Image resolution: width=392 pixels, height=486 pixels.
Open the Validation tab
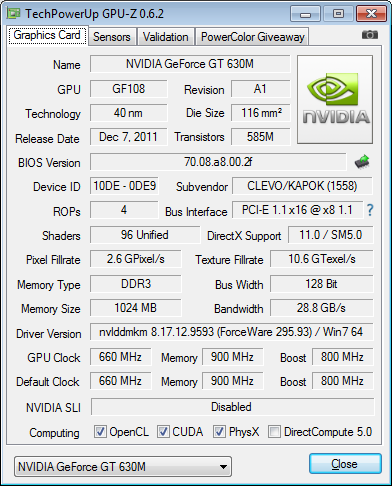point(166,37)
